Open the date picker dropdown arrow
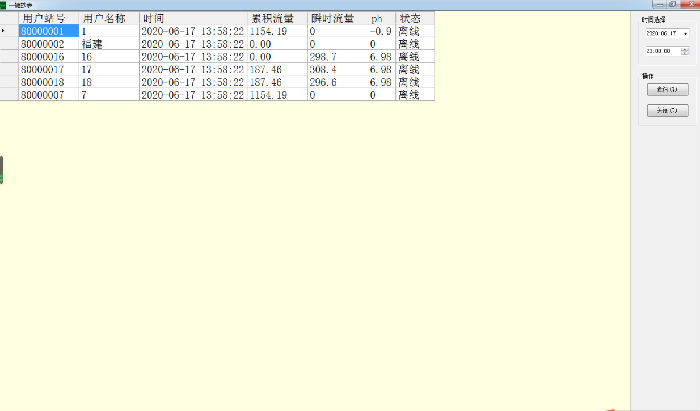Viewport: 700px width, 411px height. click(686, 33)
